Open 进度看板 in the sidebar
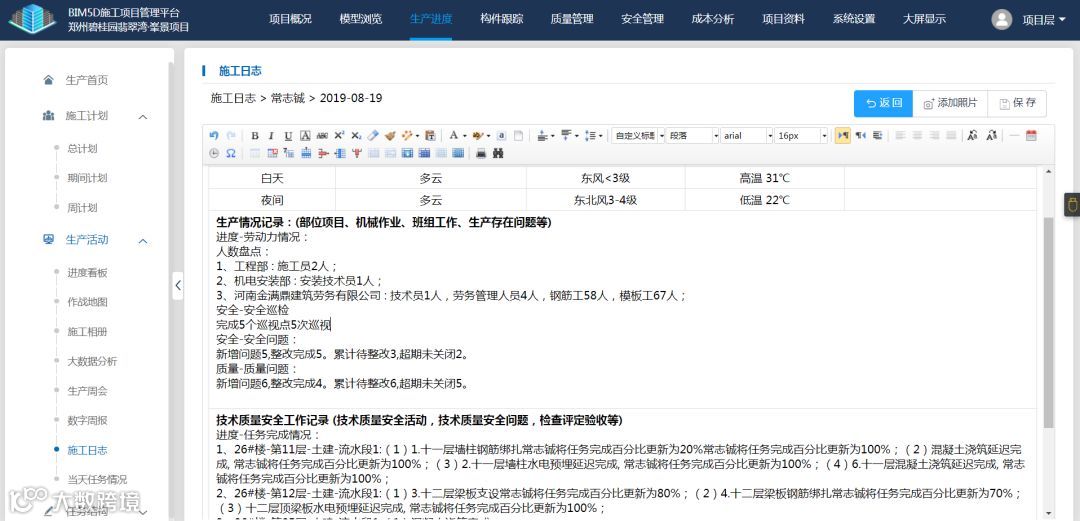The image size is (1080, 521). (87, 272)
